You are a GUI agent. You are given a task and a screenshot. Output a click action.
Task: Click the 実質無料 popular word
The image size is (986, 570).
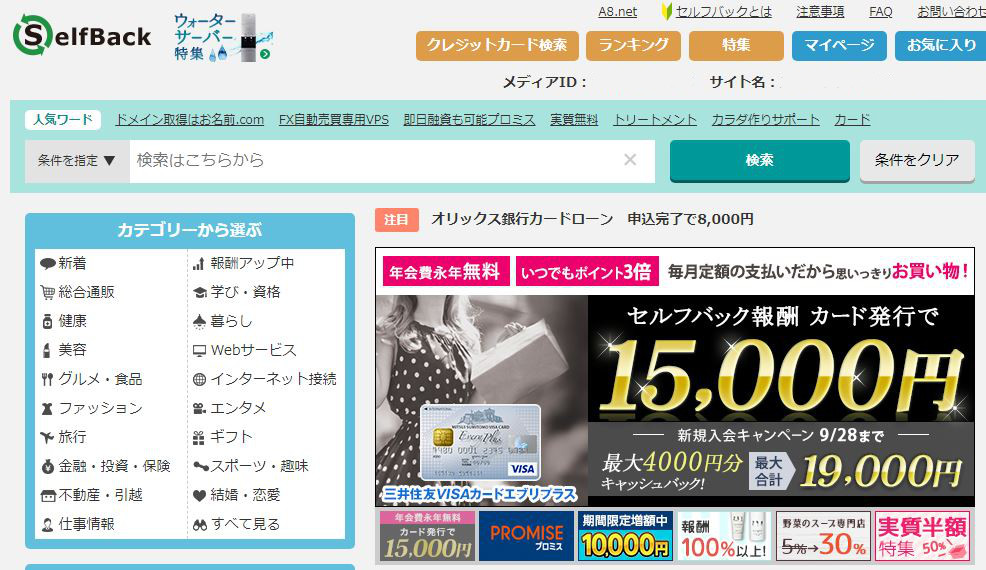[x=574, y=120]
